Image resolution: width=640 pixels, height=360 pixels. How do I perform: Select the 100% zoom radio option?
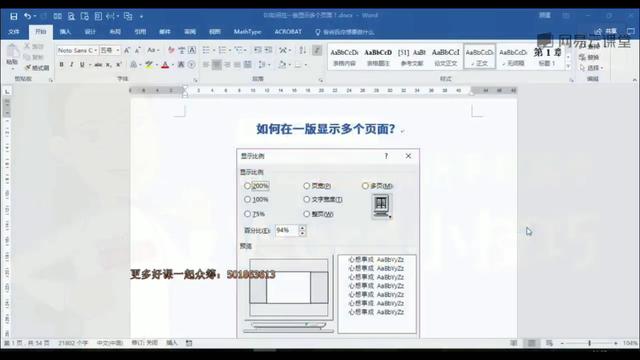256,200
